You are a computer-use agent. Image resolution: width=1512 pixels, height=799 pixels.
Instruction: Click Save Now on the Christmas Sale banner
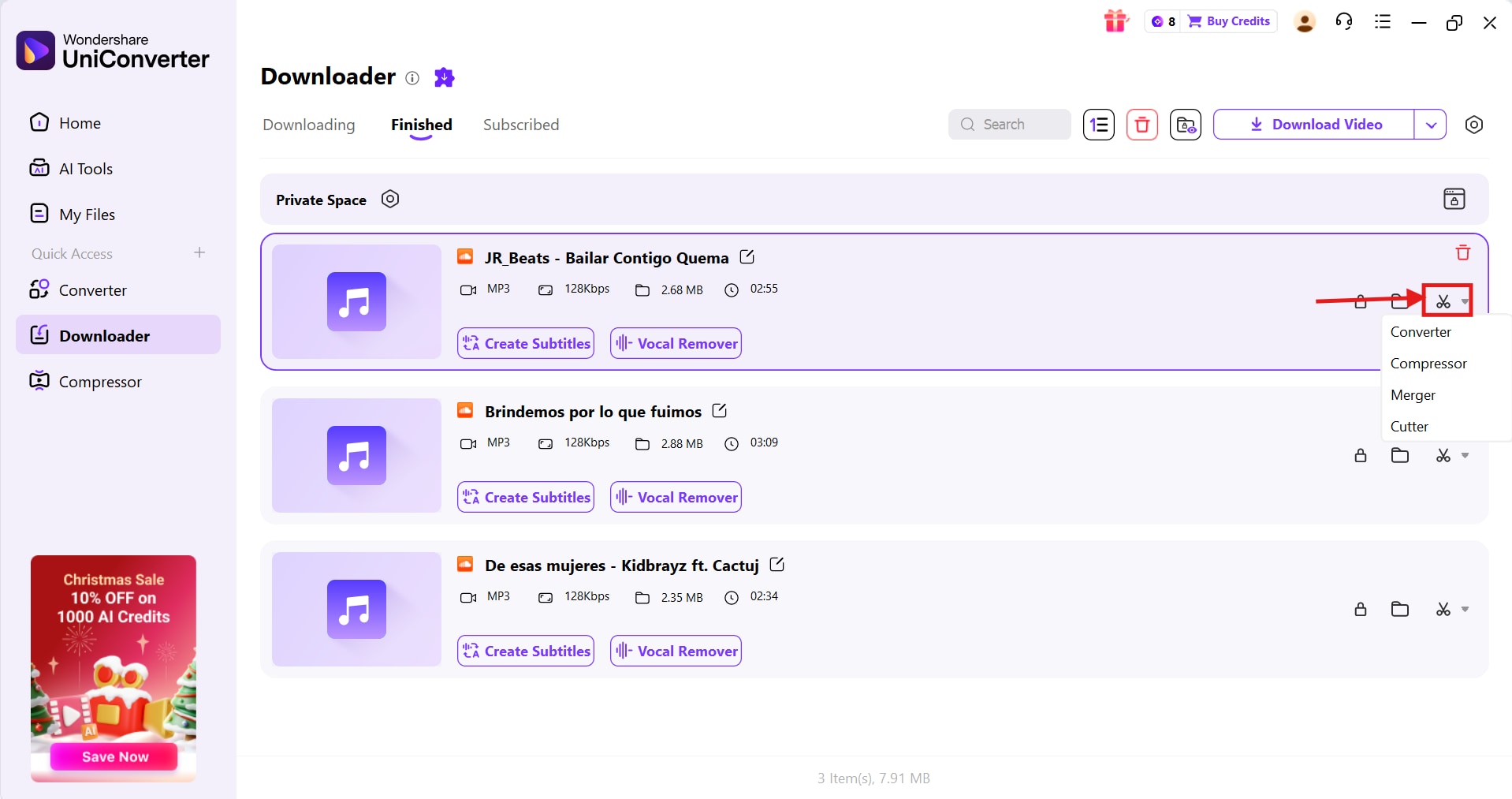point(113,756)
